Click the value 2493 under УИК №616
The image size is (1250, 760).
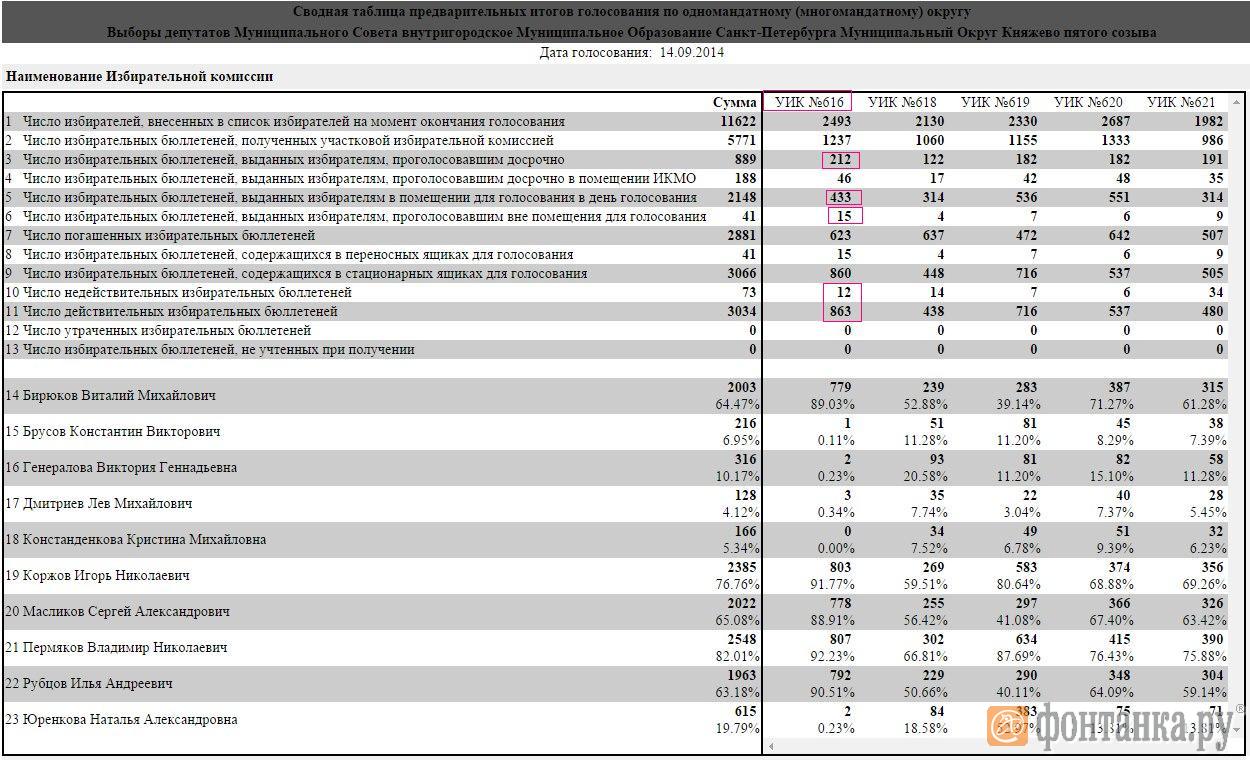[x=835, y=121]
